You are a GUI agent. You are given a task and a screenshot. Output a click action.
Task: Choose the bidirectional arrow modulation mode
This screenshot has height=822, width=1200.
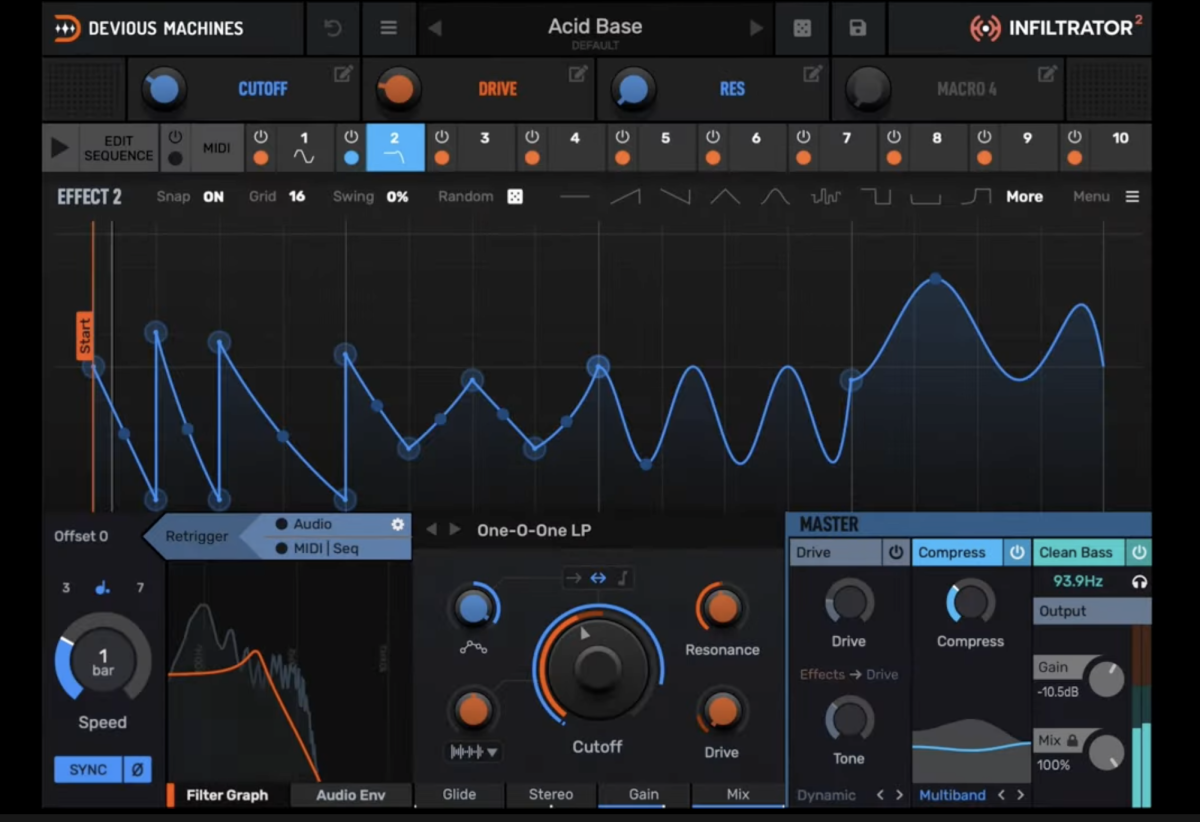click(x=598, y=577)
